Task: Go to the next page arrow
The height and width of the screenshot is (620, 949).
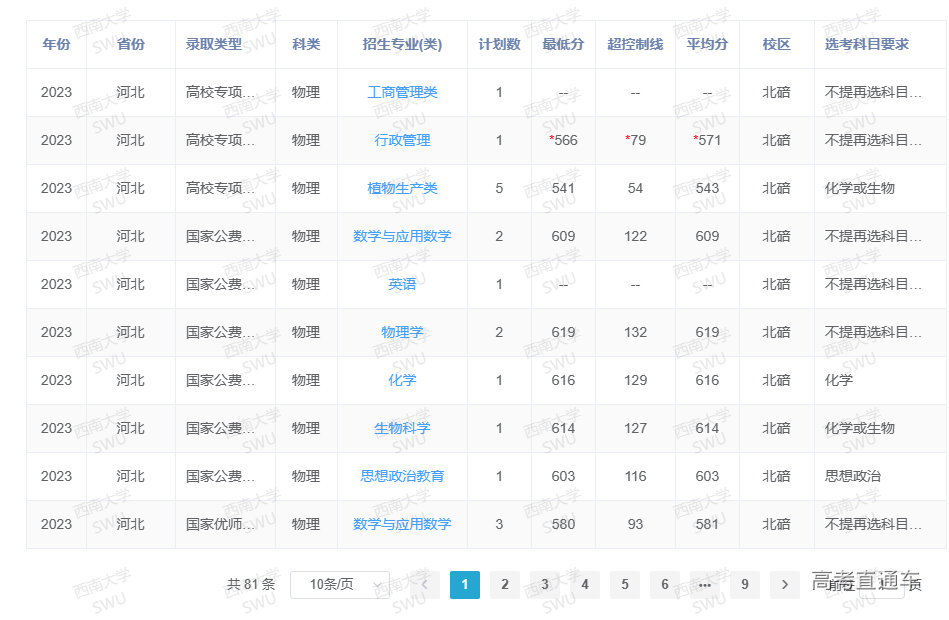Action: click(785, 585)
